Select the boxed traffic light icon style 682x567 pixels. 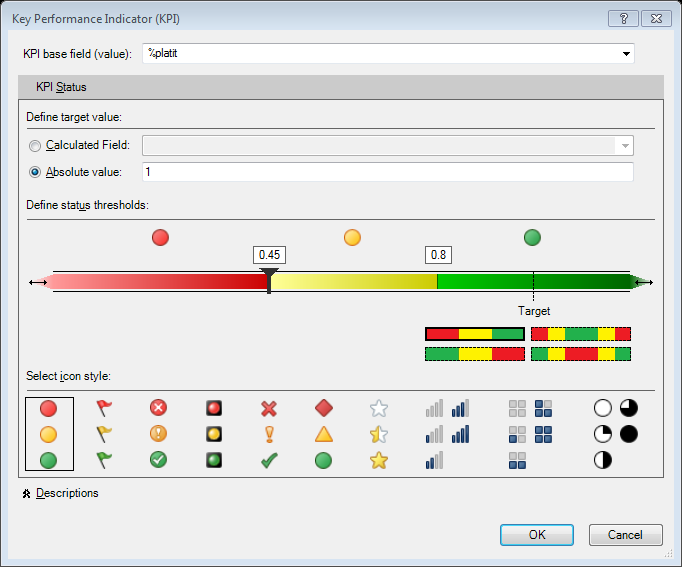[214, 434]
